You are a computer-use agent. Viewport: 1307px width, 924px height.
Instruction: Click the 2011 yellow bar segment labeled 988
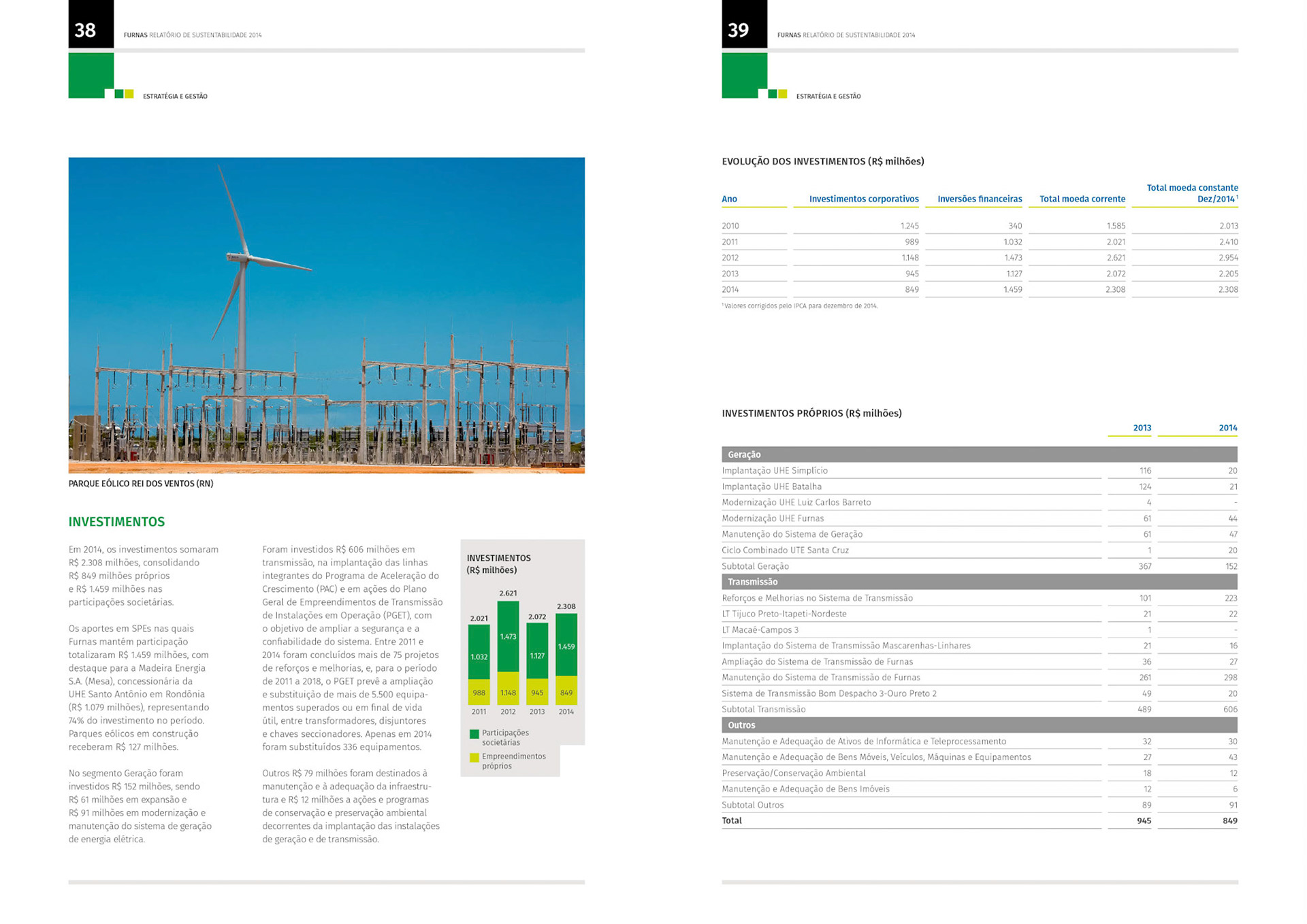point(479,691)
